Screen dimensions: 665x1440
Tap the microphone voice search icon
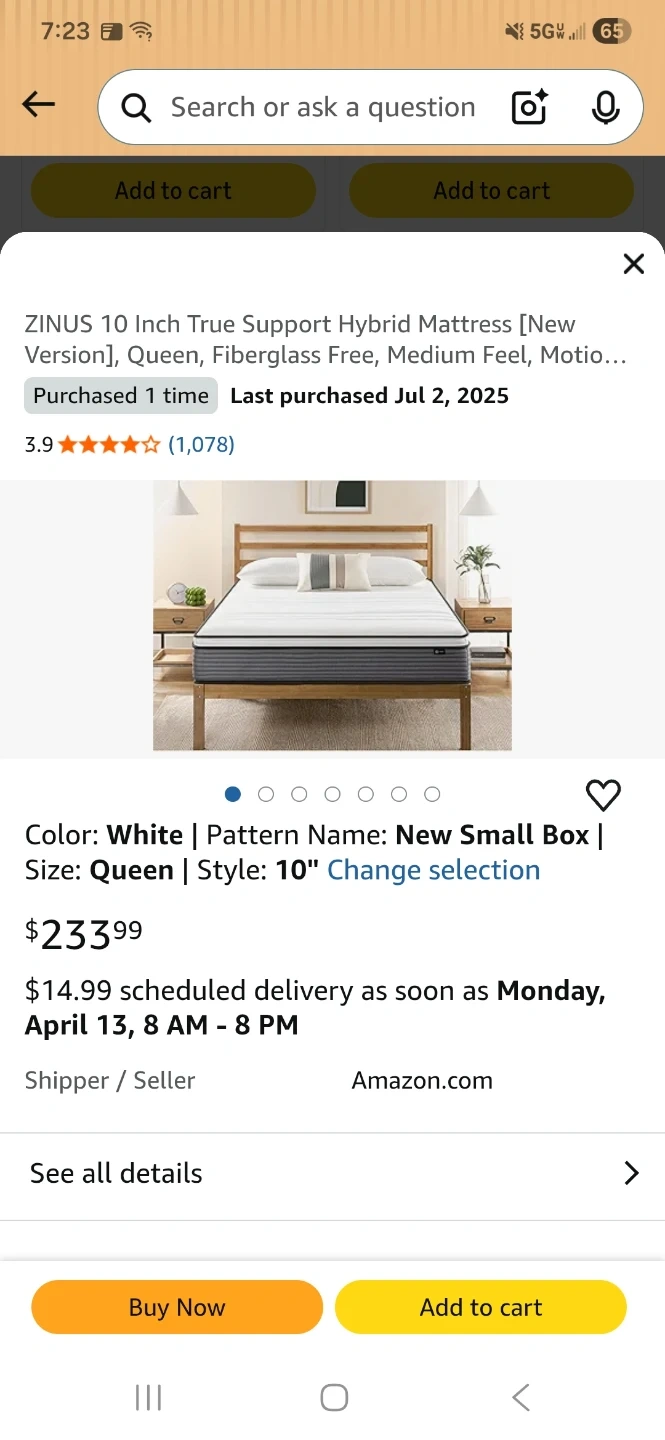(605, 107)
